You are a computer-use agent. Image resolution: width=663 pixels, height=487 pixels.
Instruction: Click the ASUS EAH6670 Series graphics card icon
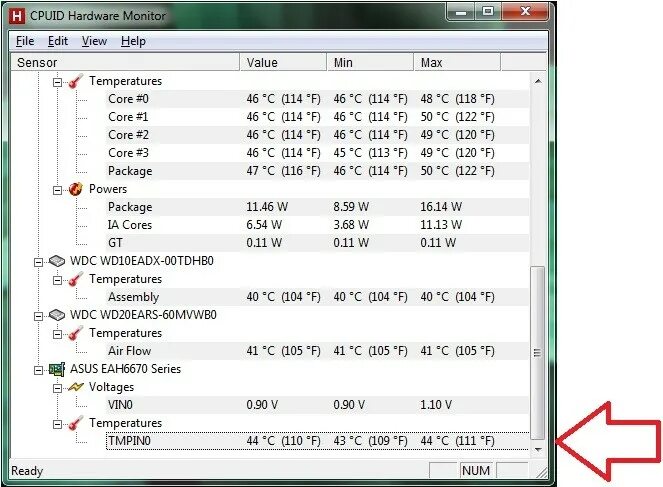[x=57, y=369]
